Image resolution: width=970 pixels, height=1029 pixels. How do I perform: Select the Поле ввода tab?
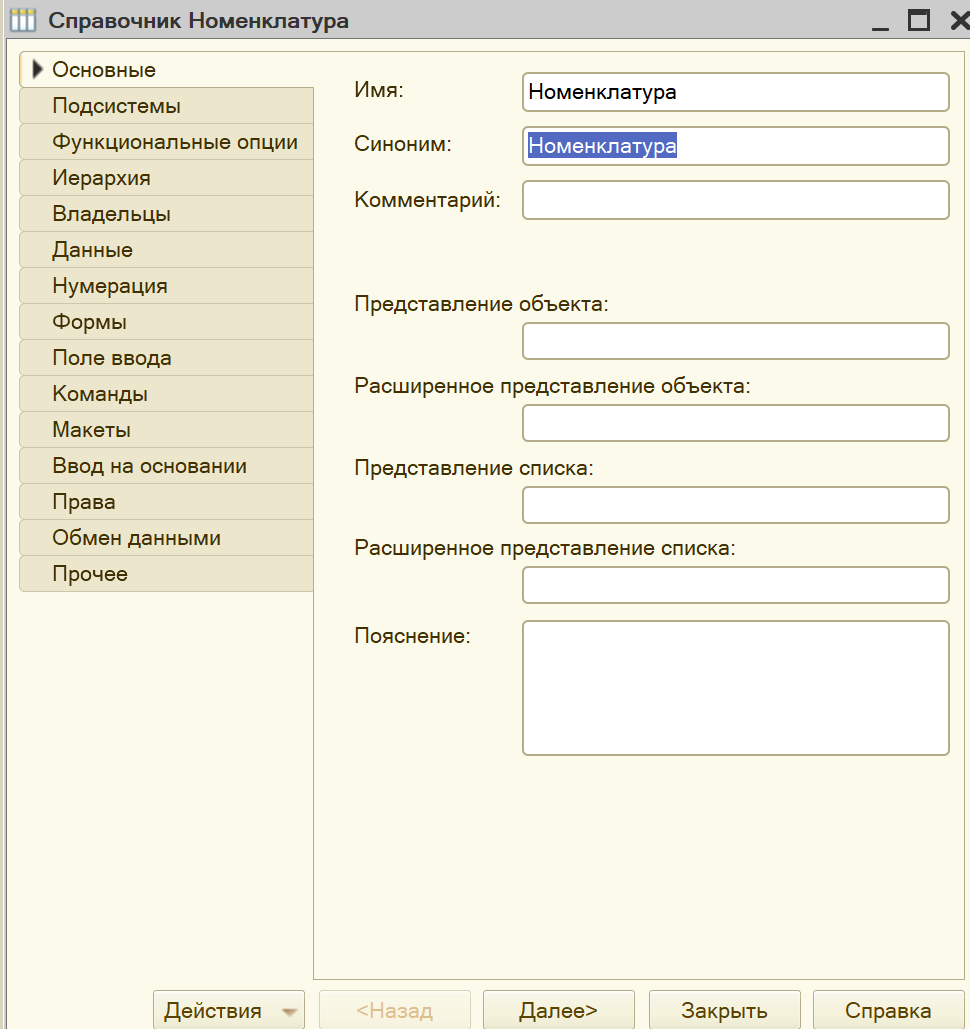[x=167, y=358]
